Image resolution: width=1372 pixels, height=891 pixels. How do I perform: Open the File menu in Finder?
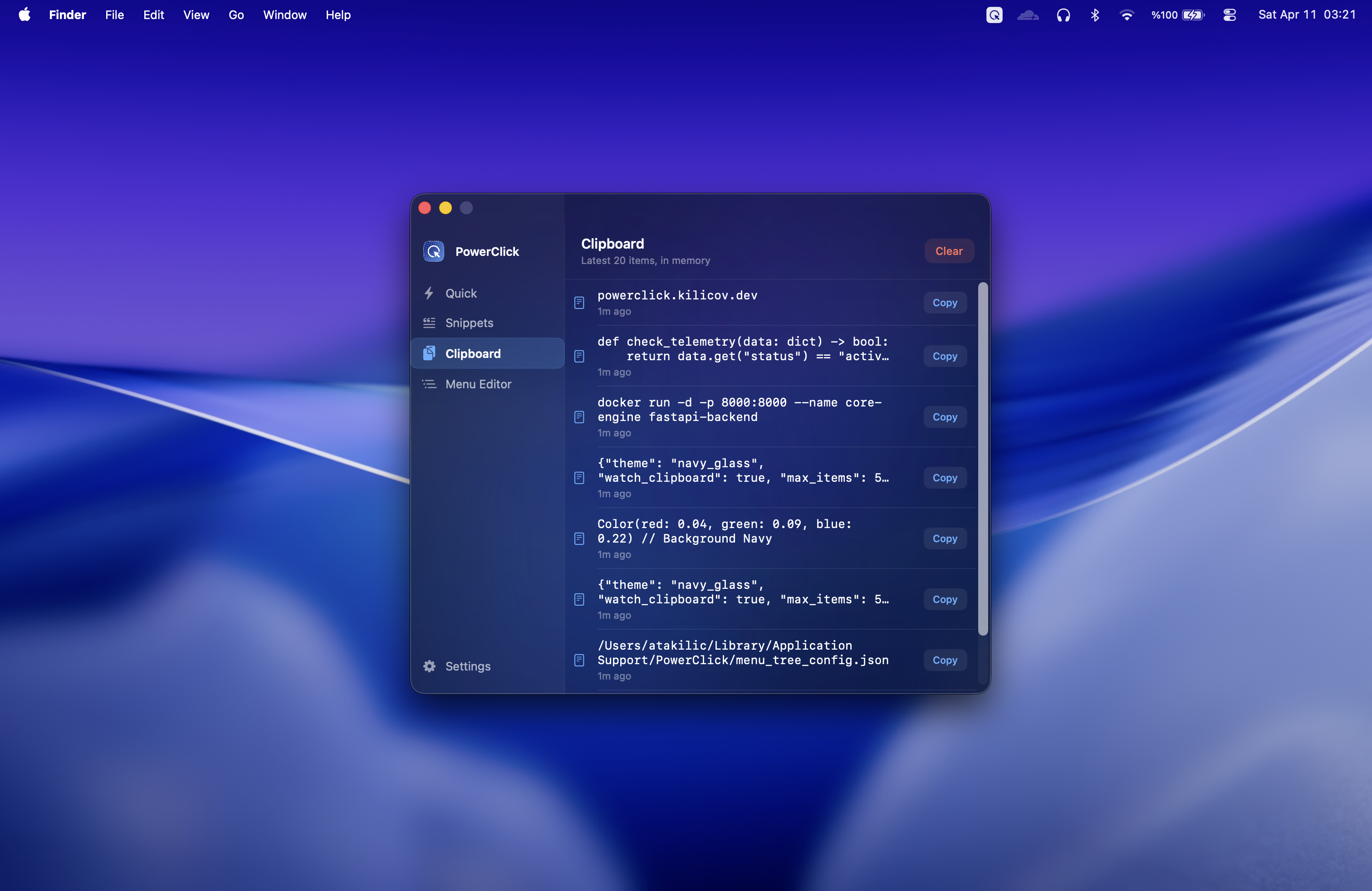[x=114, y=15]
